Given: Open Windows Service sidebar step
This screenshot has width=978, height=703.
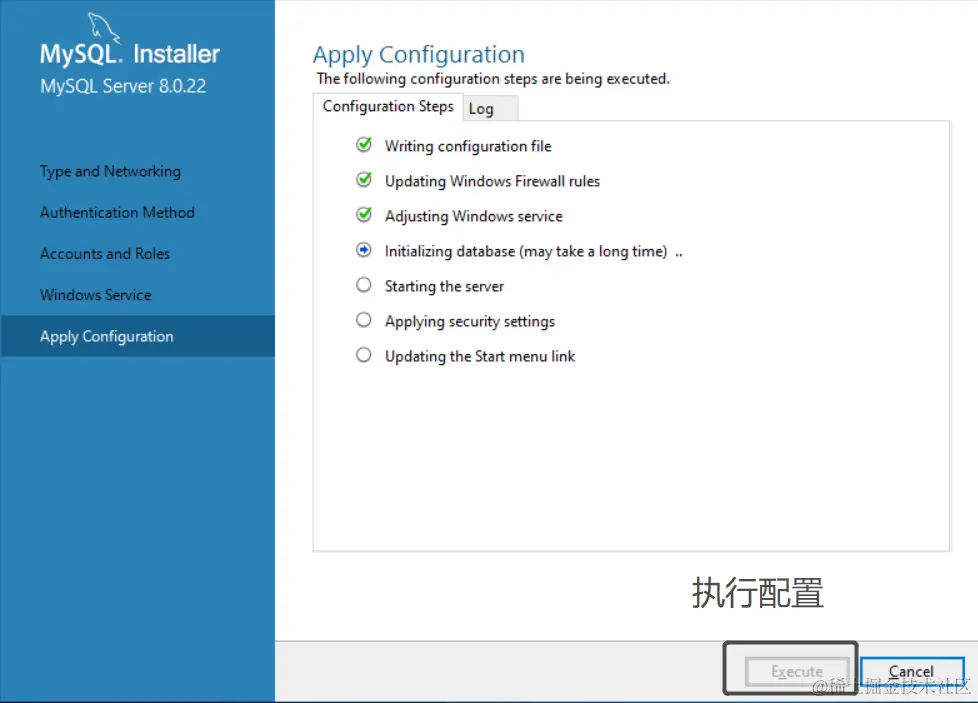Looking at the screenshot, I should (95, 295).
